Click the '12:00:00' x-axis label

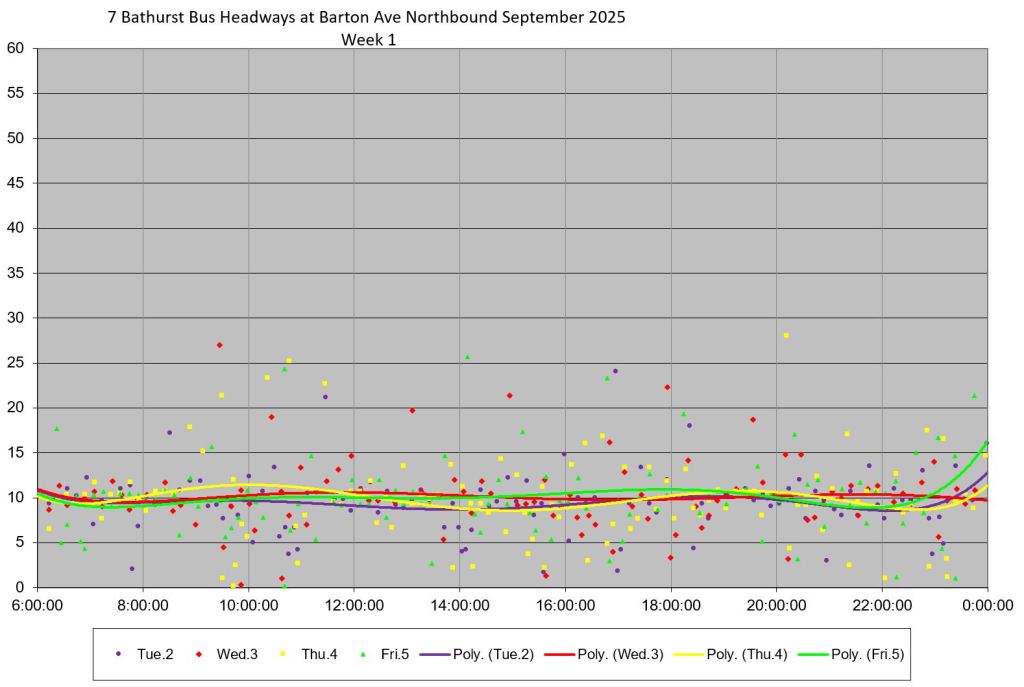pyautogui.click(x=354, y=605)
